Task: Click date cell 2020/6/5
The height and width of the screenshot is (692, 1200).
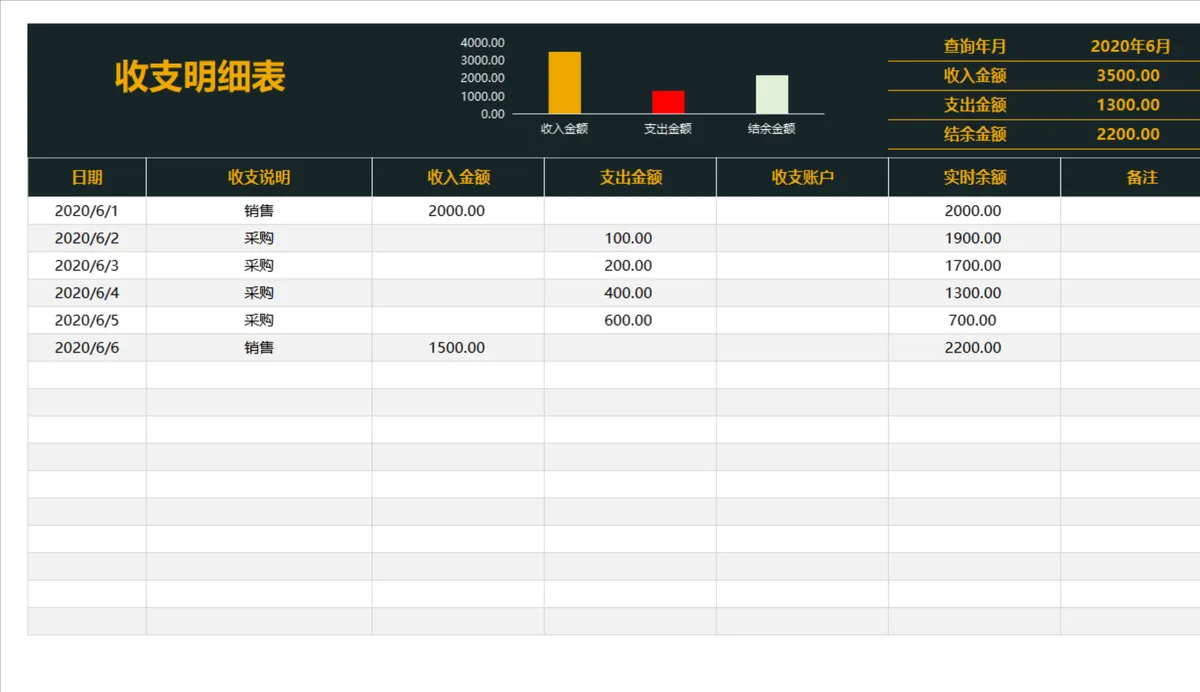Action: coord(87,320)
